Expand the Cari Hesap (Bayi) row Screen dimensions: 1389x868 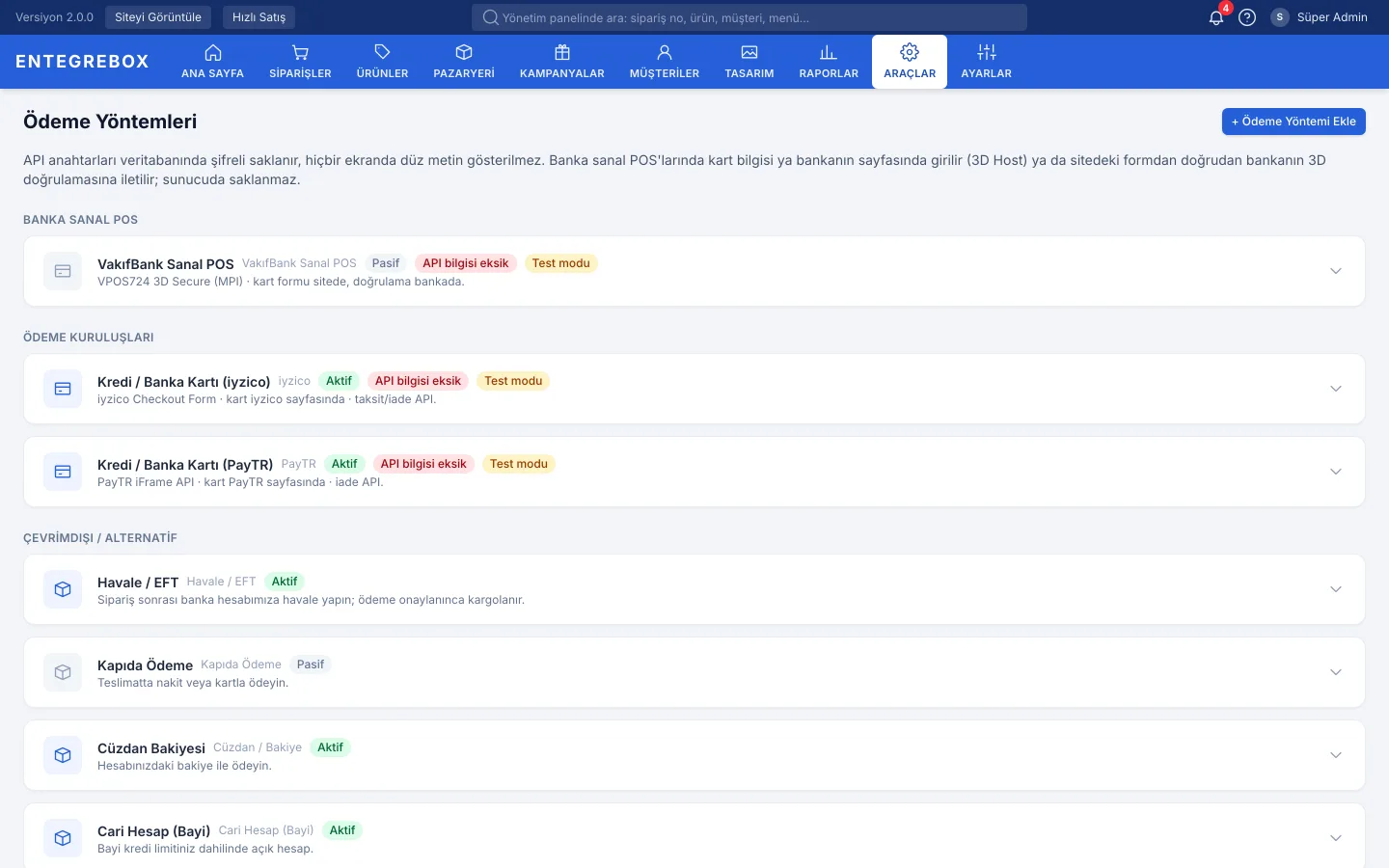pos(1336,838)
